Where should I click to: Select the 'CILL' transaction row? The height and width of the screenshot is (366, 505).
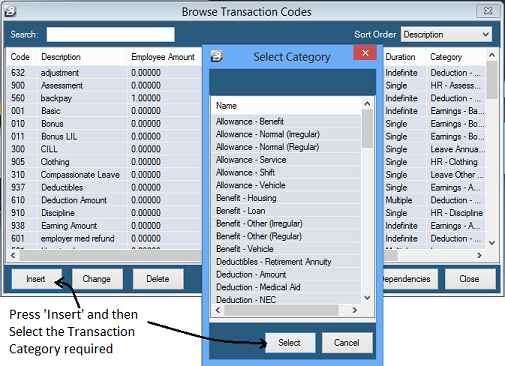104,149
